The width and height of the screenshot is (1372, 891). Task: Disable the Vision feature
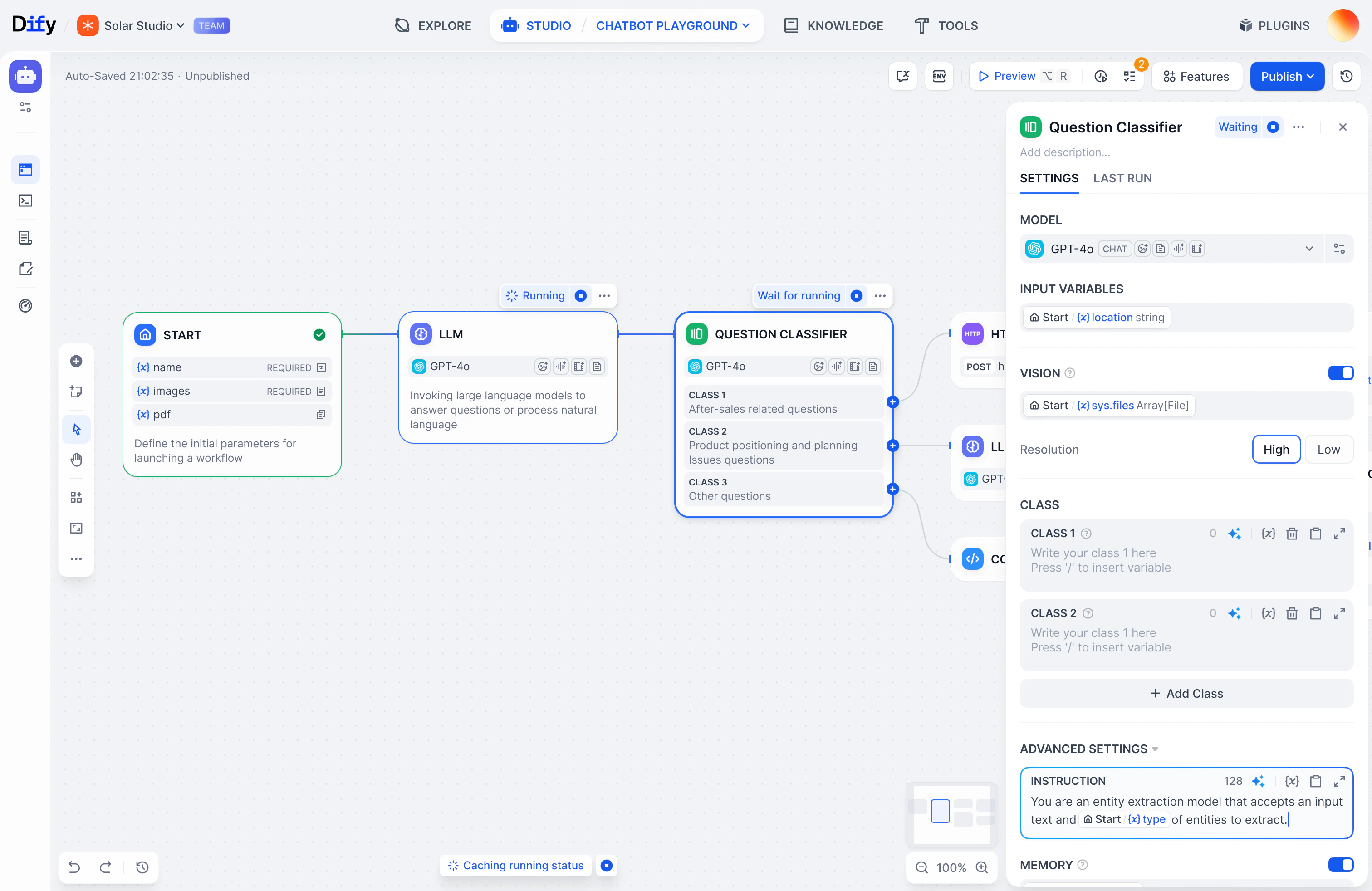tap(1340, 373)
